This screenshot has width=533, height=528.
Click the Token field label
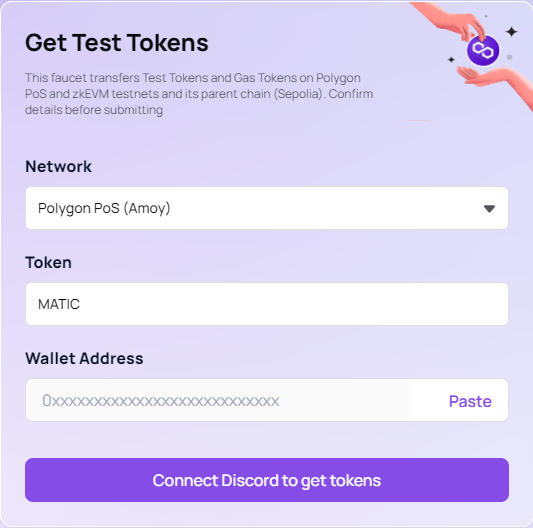click(48, 262)
